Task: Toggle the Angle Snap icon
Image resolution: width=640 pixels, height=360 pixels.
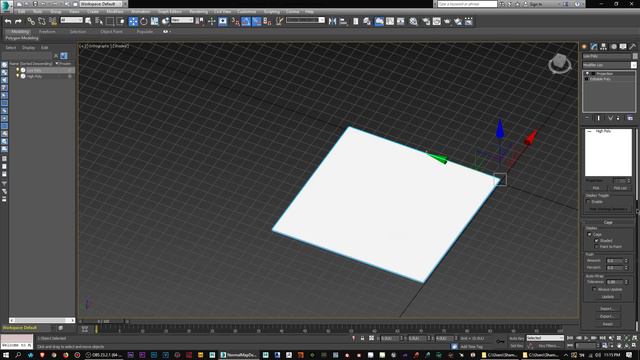Action: click(x=246, y=21)
